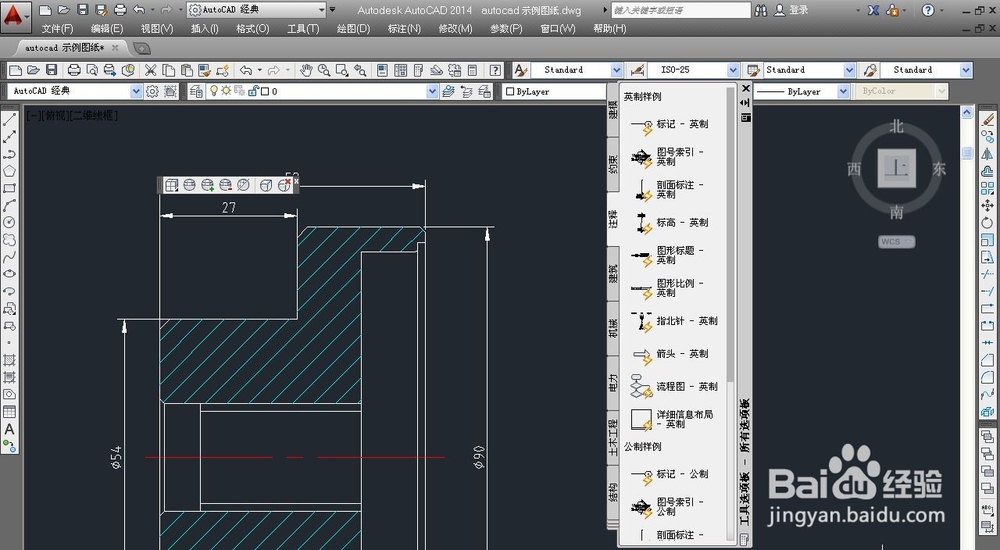This screenshot has height=550, width=1000.
Task: Select 标高 - 英制 palette tool
Action: tap(670, 223)
